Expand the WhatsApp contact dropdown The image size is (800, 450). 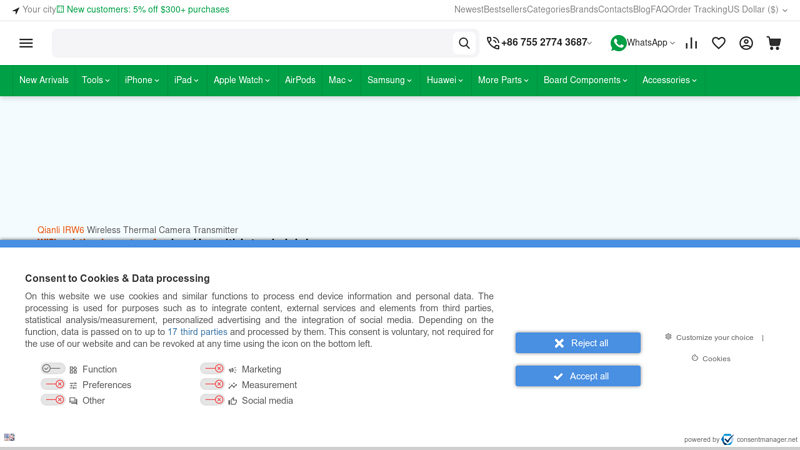(672, 43)
